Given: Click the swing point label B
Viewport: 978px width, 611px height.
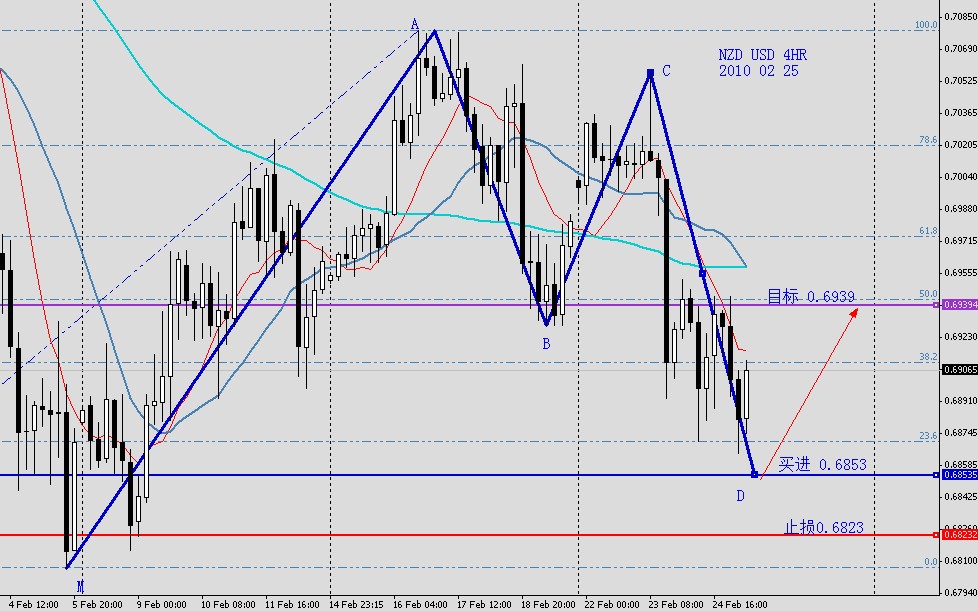Looking at the screenshot, I should (546, 342).
